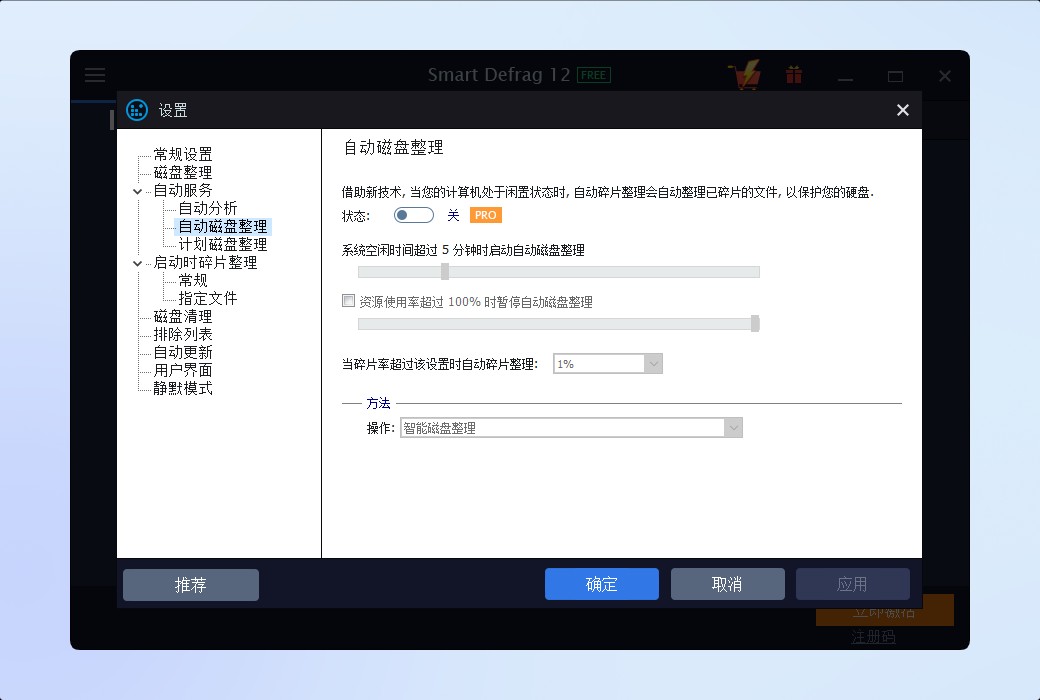Open 排除列表 settings page

point(183,334)
